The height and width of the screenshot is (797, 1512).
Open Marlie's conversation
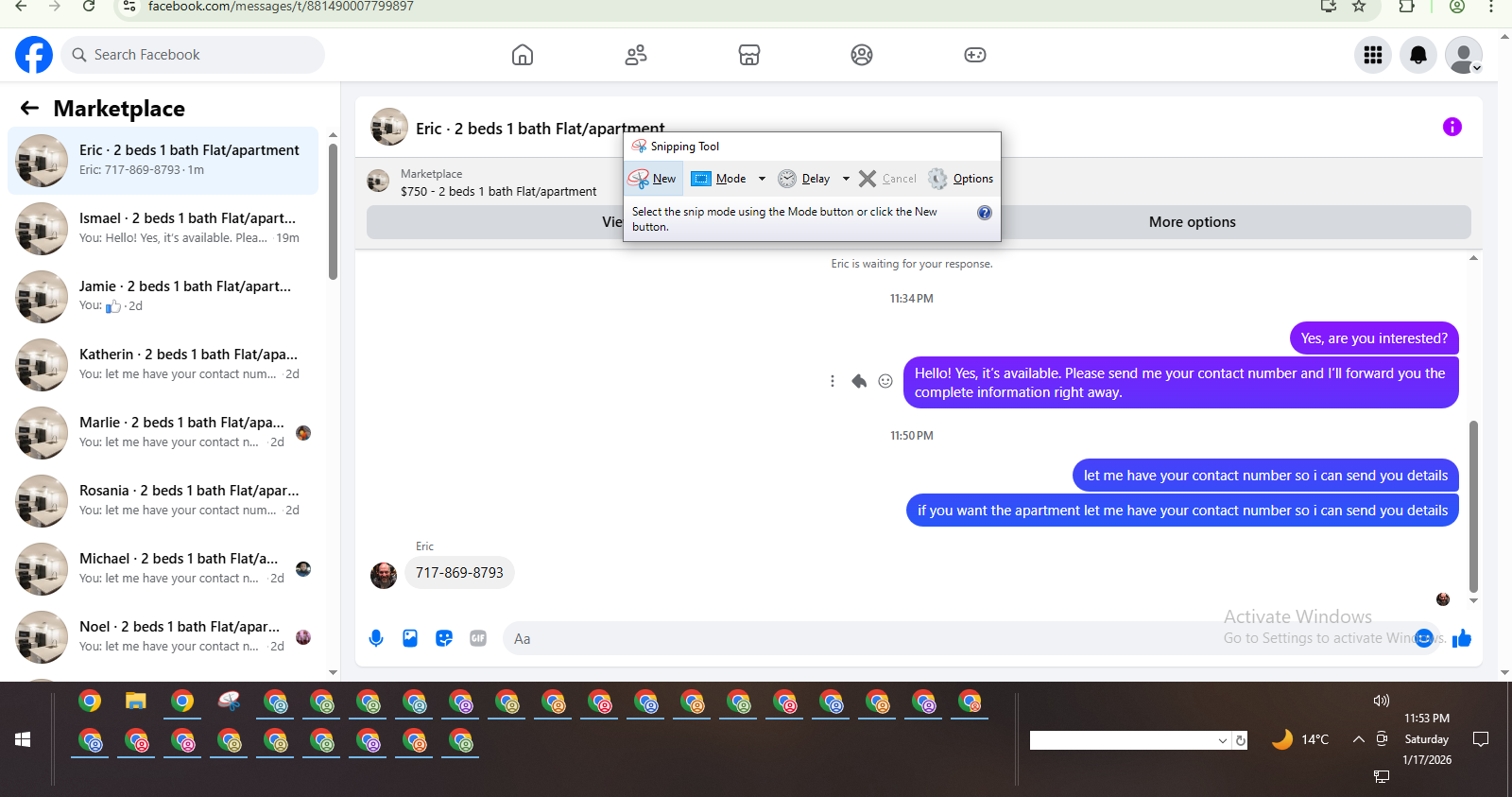[163, 433]
